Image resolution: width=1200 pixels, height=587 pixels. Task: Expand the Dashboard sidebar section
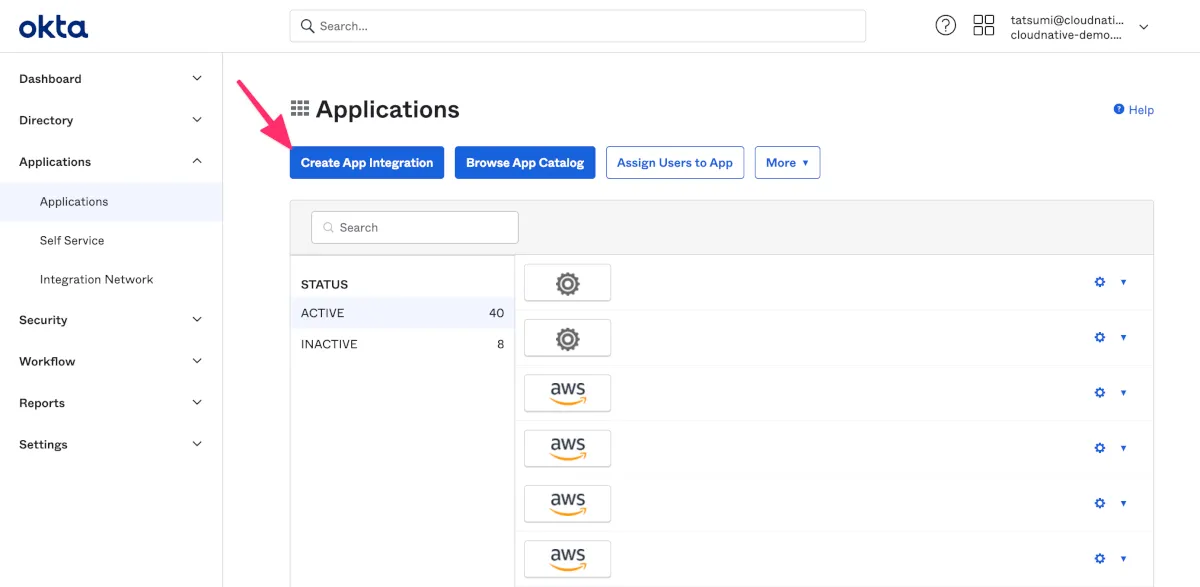197,79
